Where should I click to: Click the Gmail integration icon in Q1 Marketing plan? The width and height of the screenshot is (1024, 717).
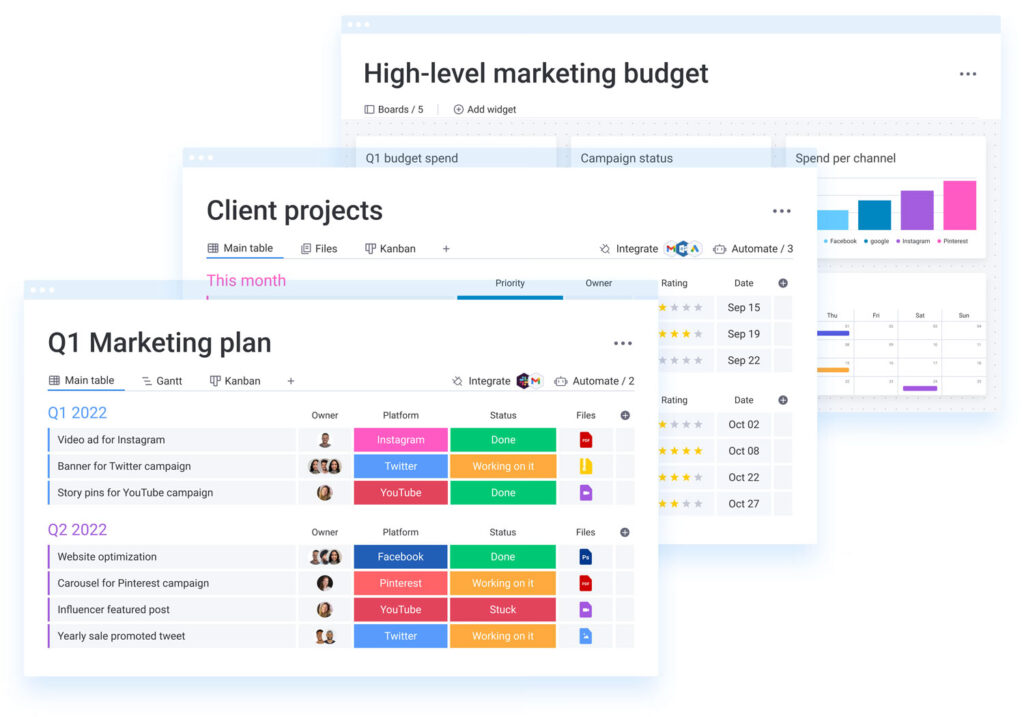(536, 381)
